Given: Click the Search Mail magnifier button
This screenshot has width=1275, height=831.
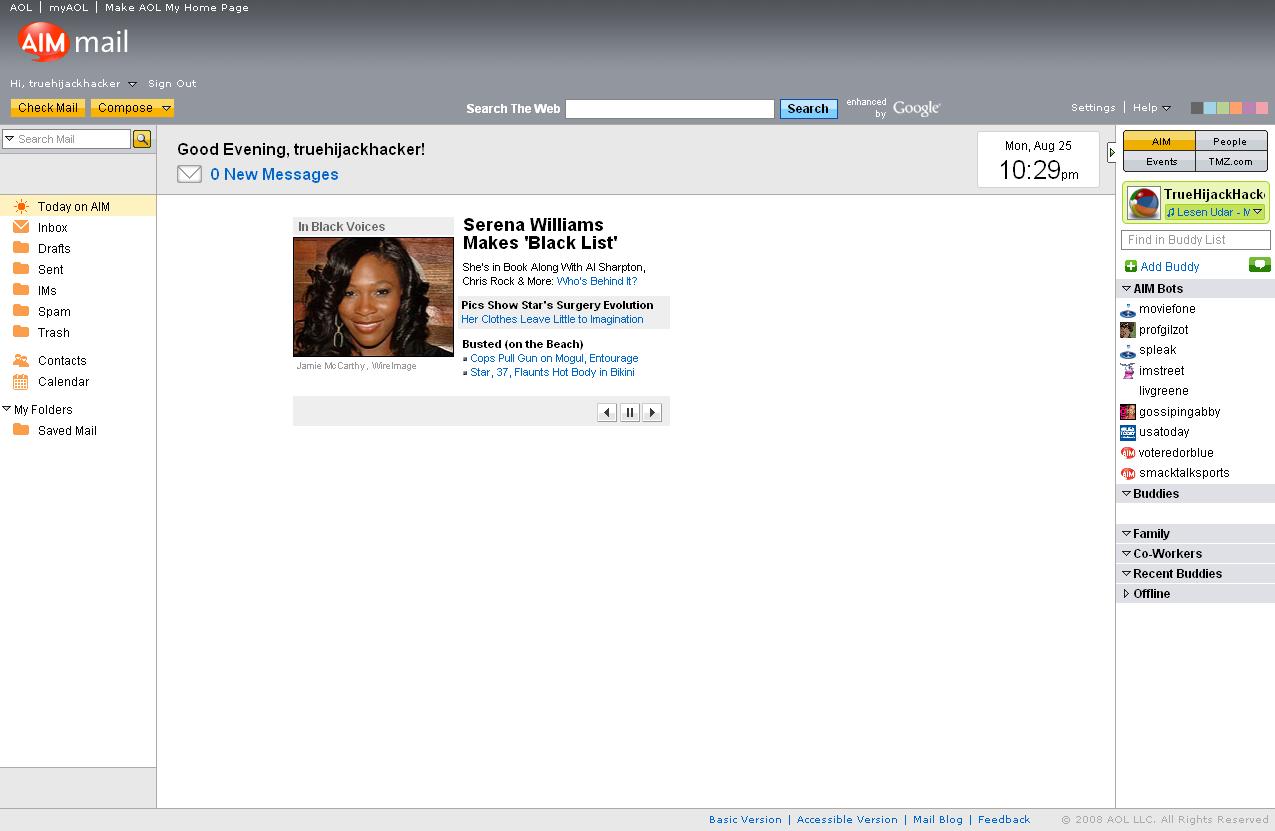Looking at the screenshot, I should pos(142,139).
